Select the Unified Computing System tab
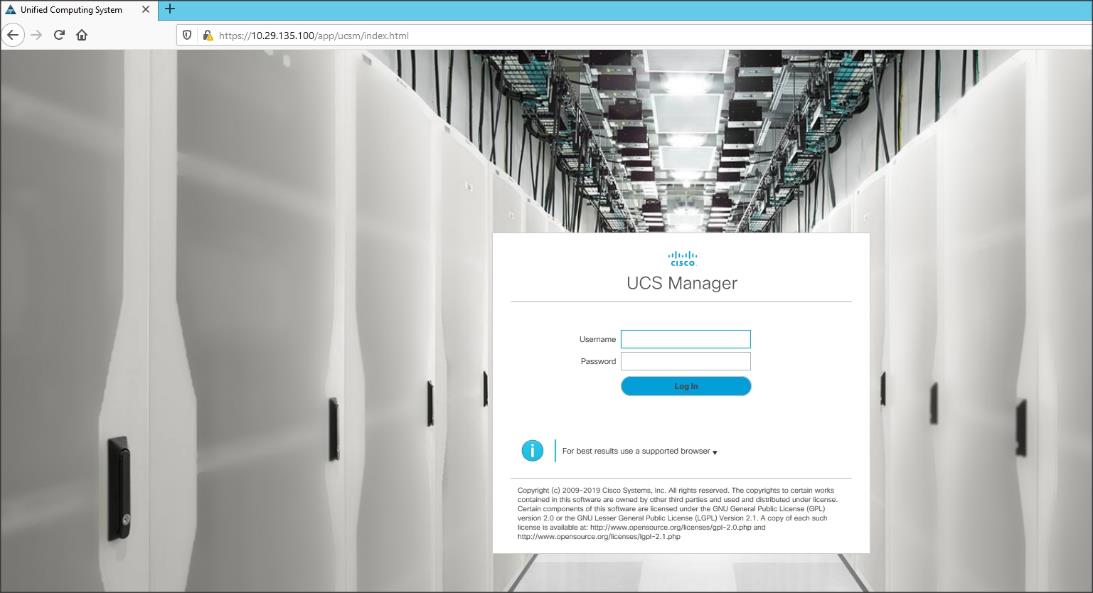 [78, 10]
